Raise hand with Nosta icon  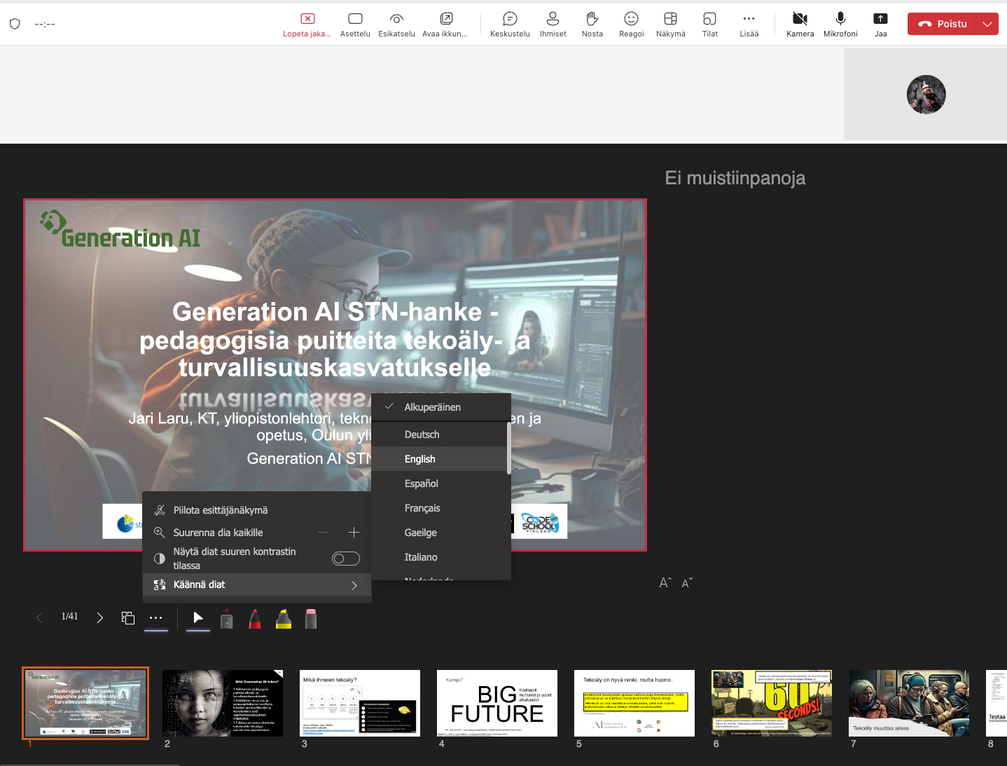pos(591,19)
